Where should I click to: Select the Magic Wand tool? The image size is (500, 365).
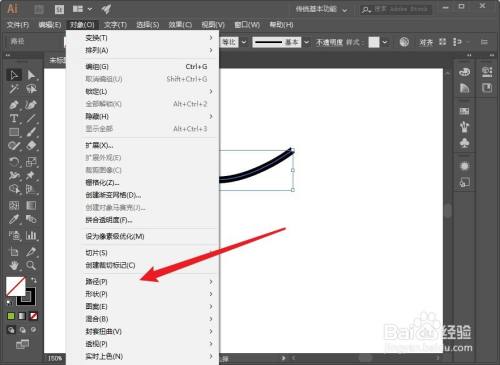pyautogui.click(x=14, y=89)
